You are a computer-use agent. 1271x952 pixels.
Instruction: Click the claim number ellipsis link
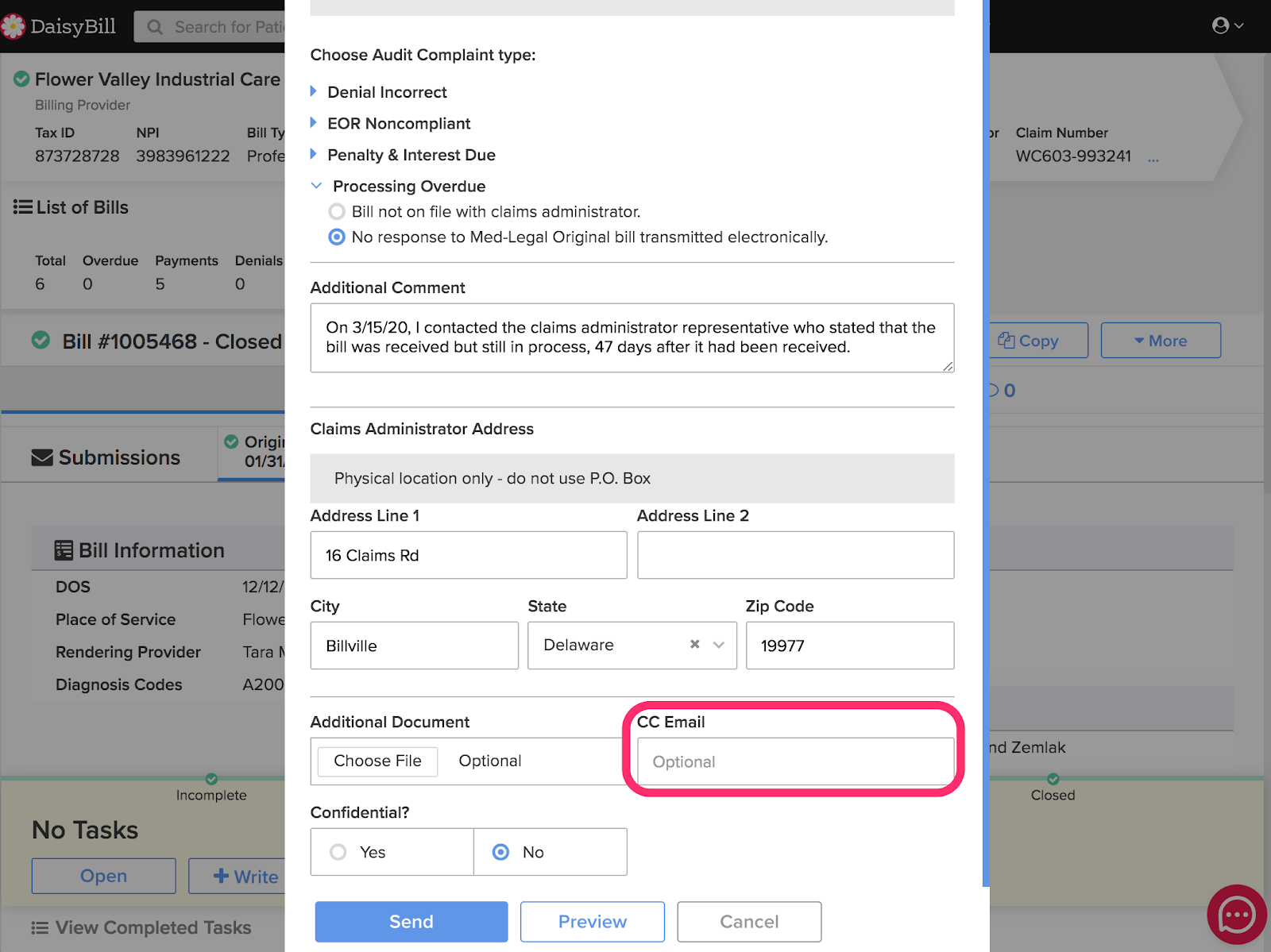(x=1153, y=158)
